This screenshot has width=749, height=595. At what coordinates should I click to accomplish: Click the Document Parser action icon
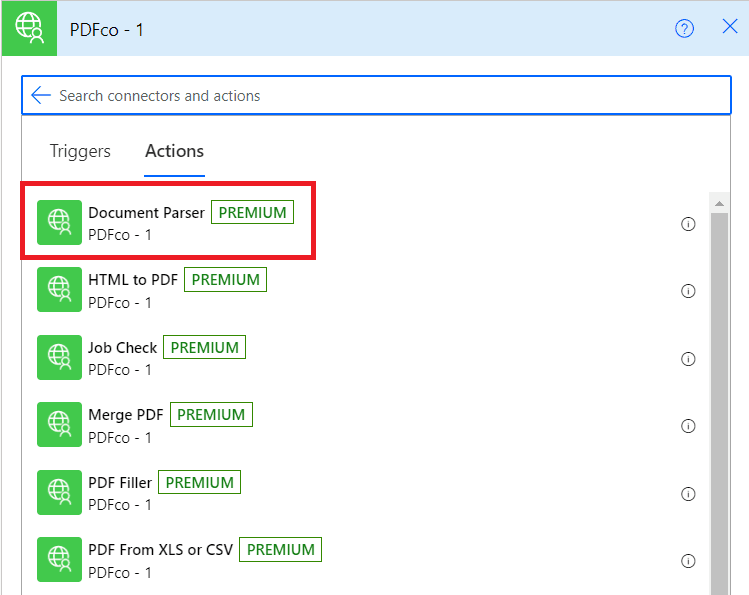tap(59, 223)
